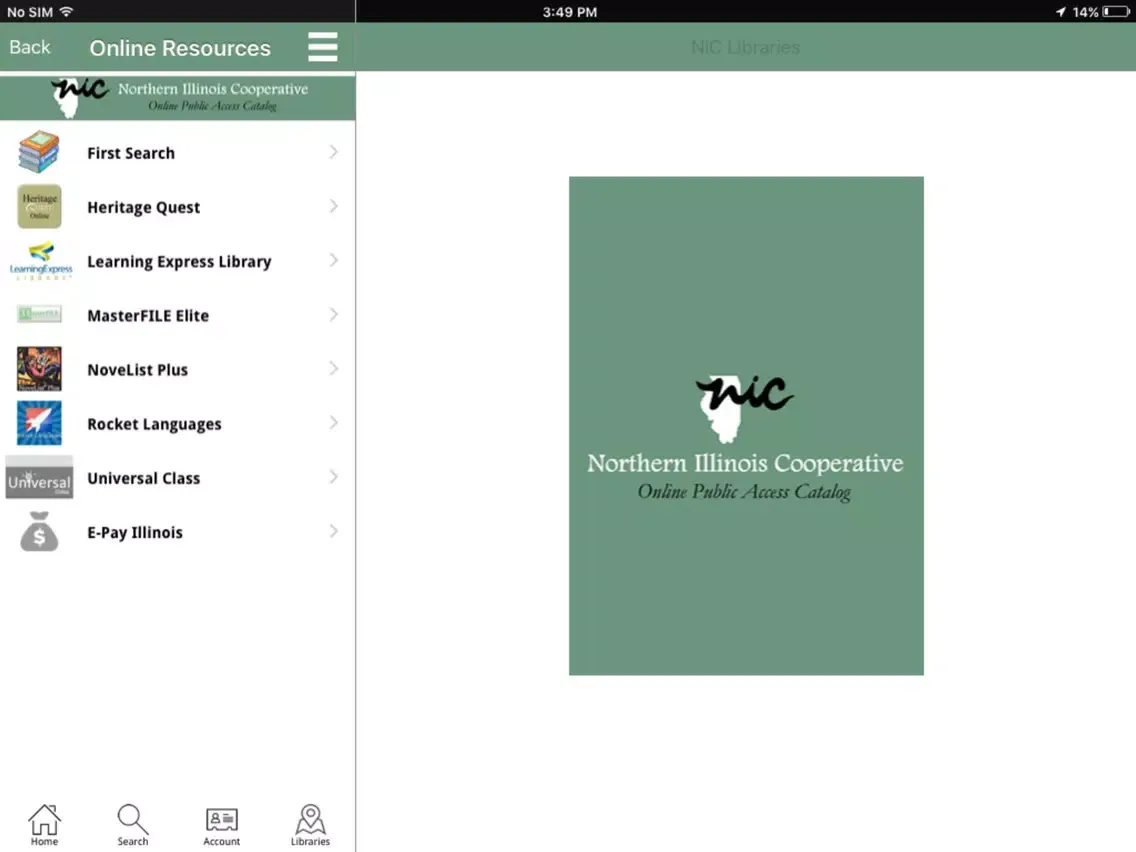Tap the E-Pay Illinois money bag icon

click(39, 532)
